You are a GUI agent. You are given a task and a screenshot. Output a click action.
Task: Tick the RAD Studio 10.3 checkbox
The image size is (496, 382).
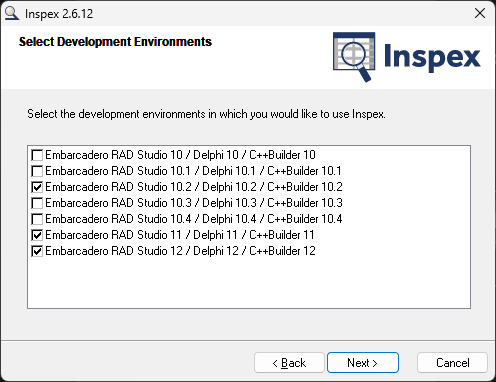(x=37, y=203)
